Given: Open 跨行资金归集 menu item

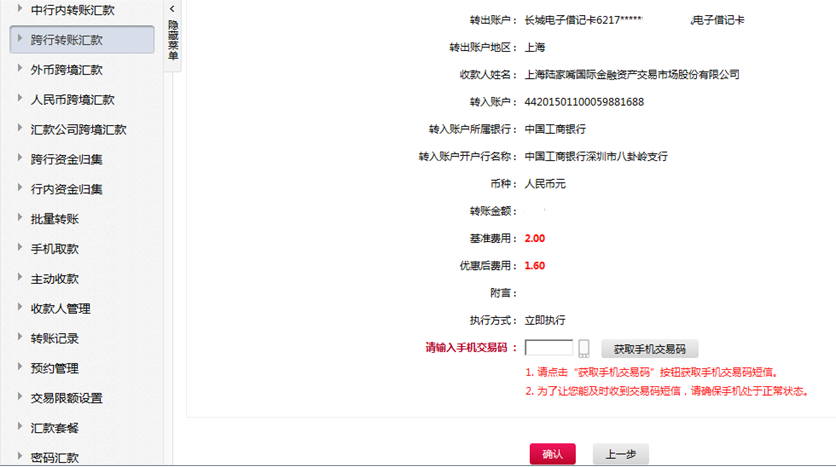Looking at the screenshot, I should click(x=67, y=159).
